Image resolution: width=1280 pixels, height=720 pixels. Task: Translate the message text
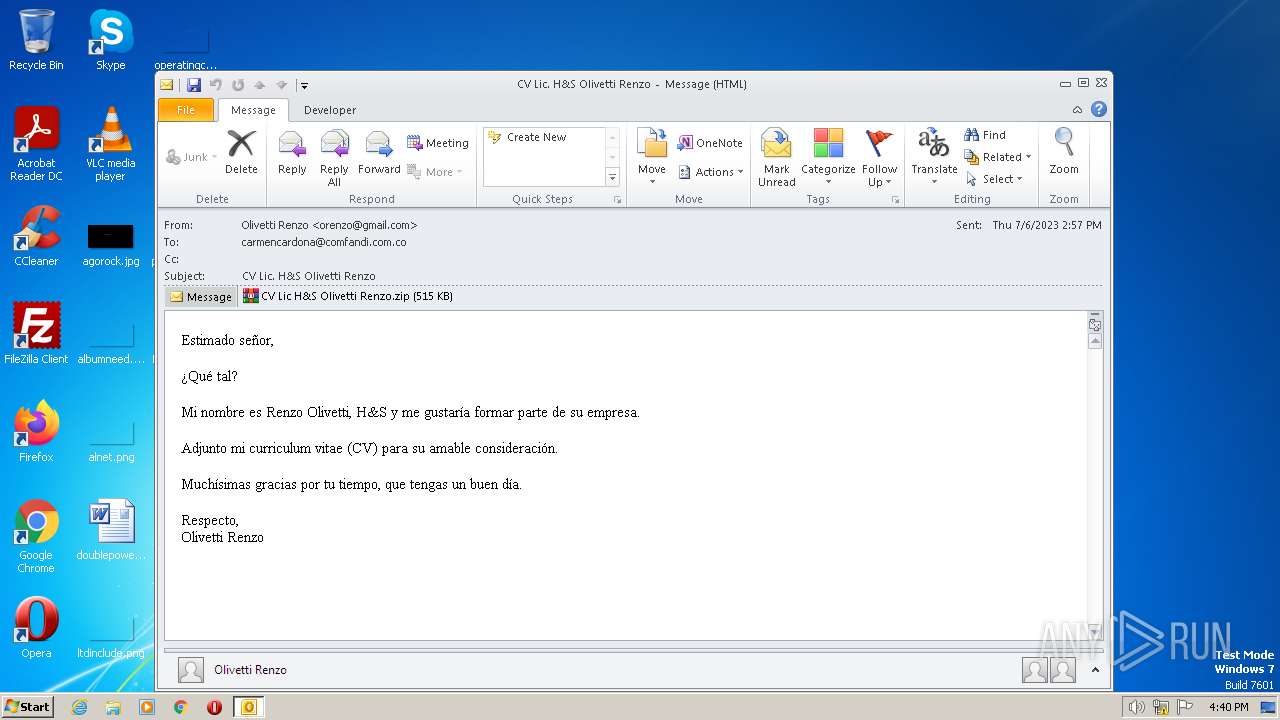click(x=934, y=157)
